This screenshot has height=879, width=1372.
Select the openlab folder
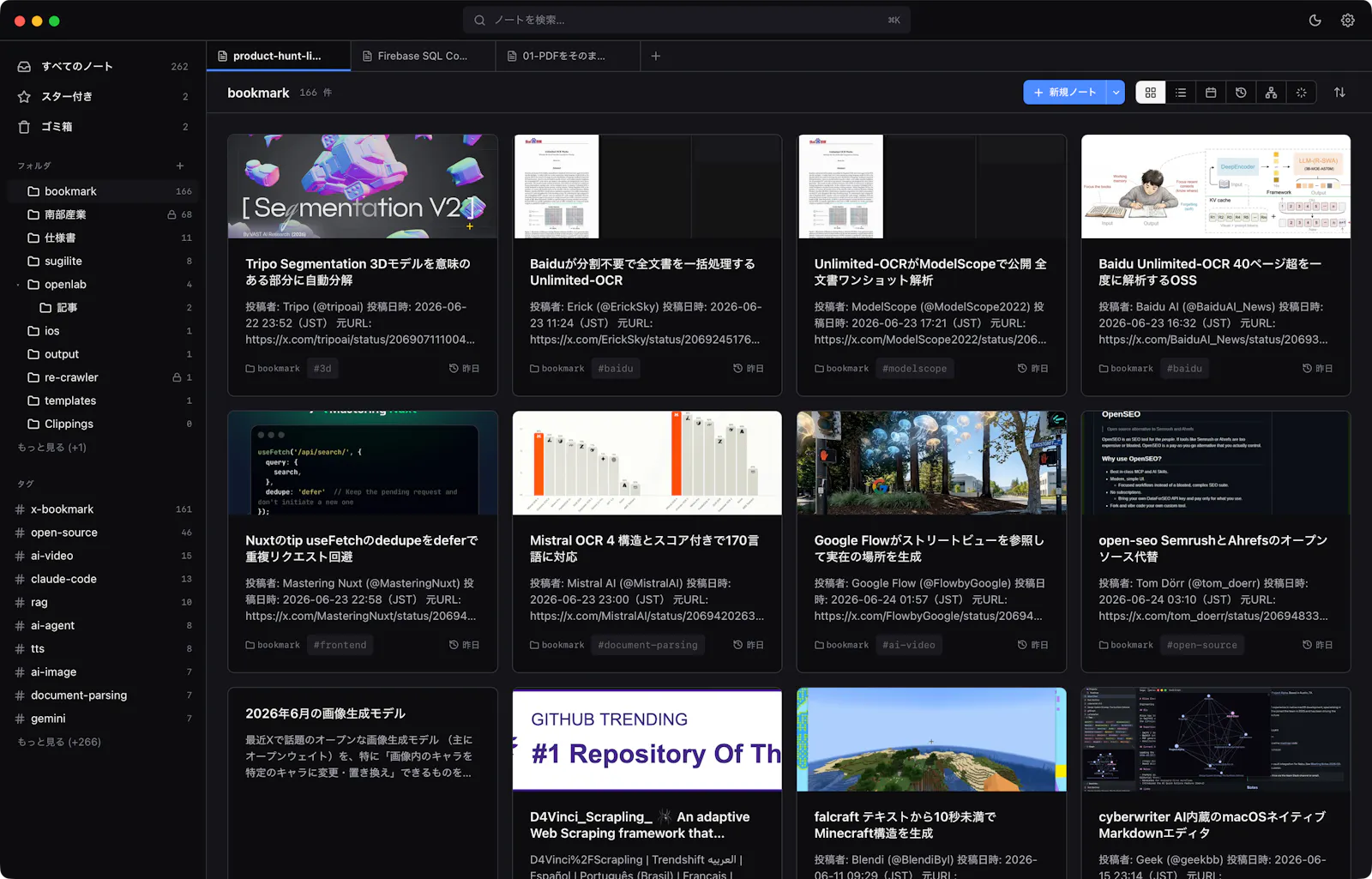point(103,284)
